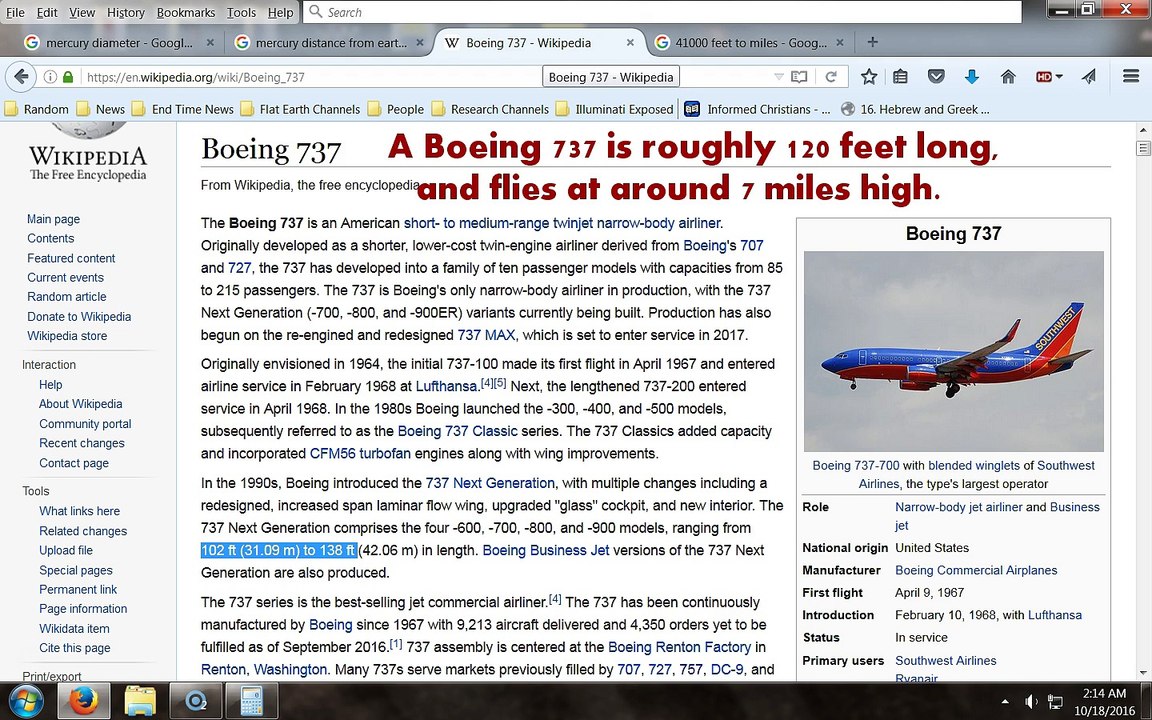This screenshot has width=1152, height=720.
Task: Click the Boeing 737-700 infobox photo
Action: point(954,351)
